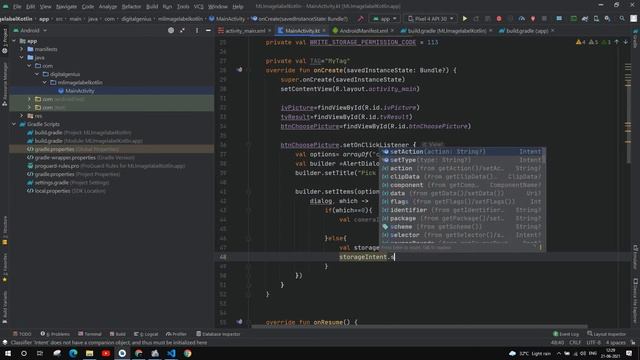Open Google Chrome from taskbar
The image size is (640, 360).
coord(188,353)
